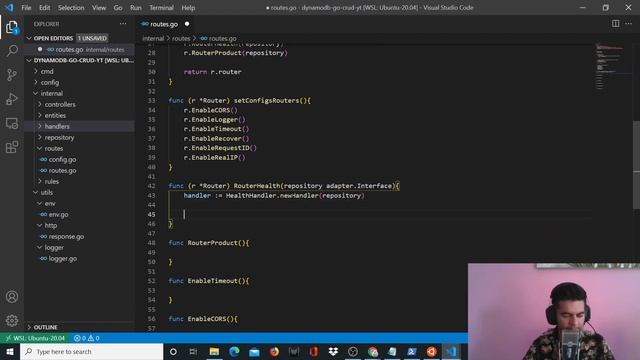Image resolution: width=640 pixels, height=360 pixels.
Task: Launch Firefox from the taskbar
Action: click(x=274, y=351)
